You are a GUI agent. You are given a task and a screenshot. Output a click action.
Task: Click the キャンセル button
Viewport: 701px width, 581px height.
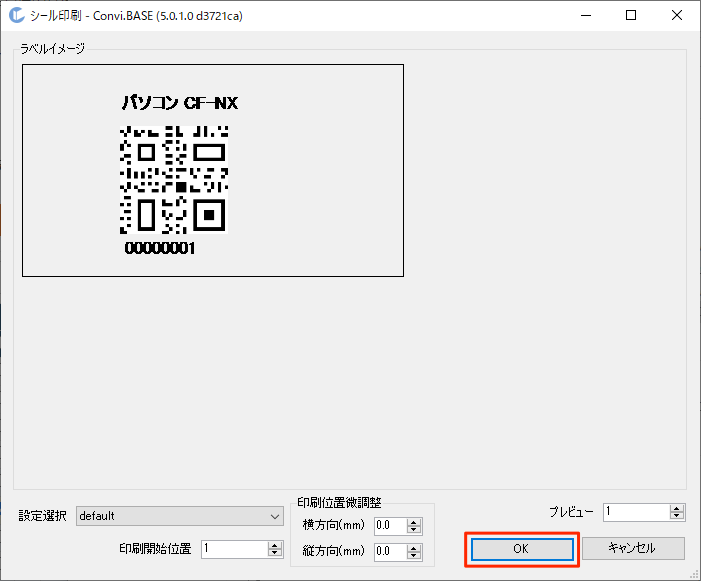pyautogui.click(x=633, y=548)
